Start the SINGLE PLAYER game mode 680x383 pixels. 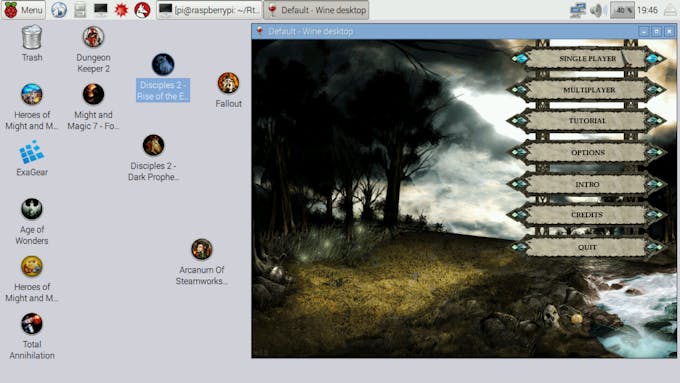pyautogui.click(x=588, y=58)
